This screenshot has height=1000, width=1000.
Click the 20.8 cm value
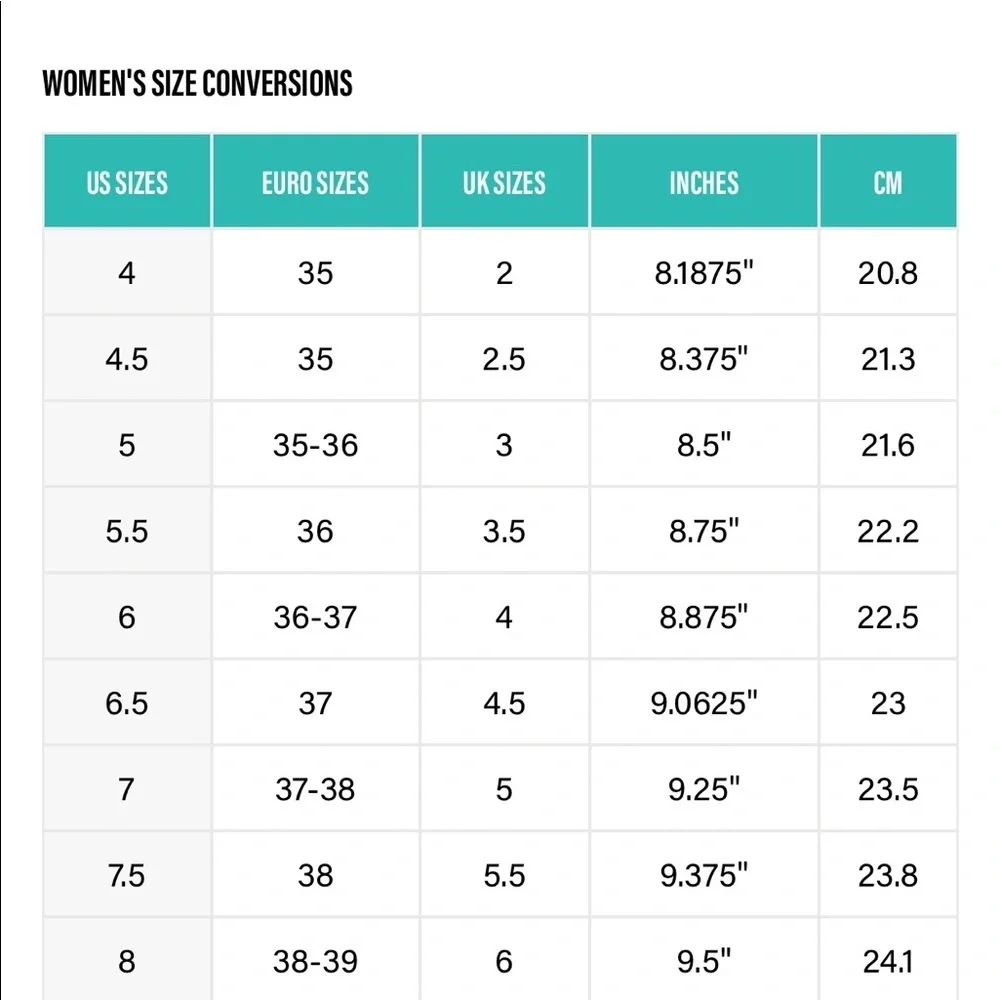(x=888, y=273)
